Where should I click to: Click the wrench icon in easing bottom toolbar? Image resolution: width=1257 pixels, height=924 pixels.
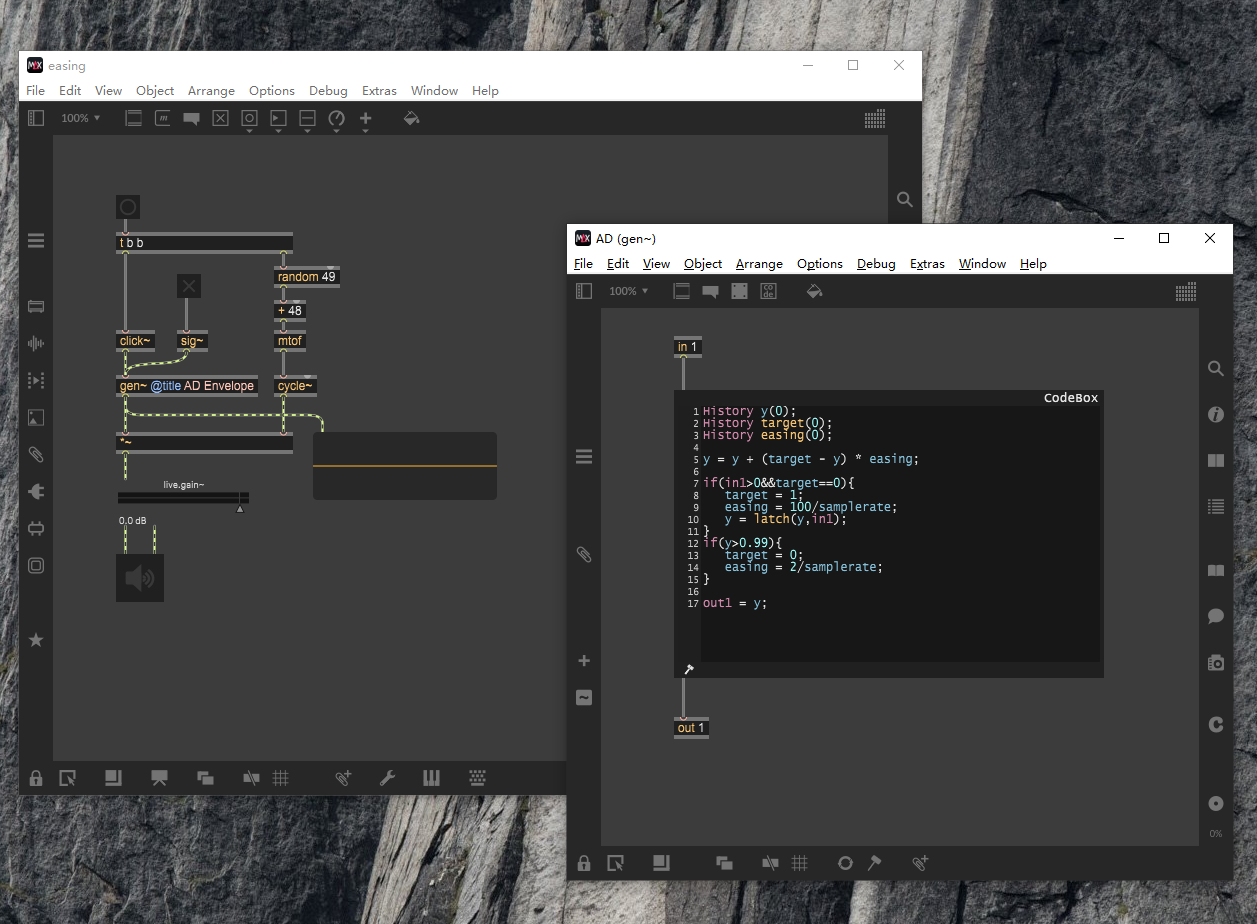point(388,778)
